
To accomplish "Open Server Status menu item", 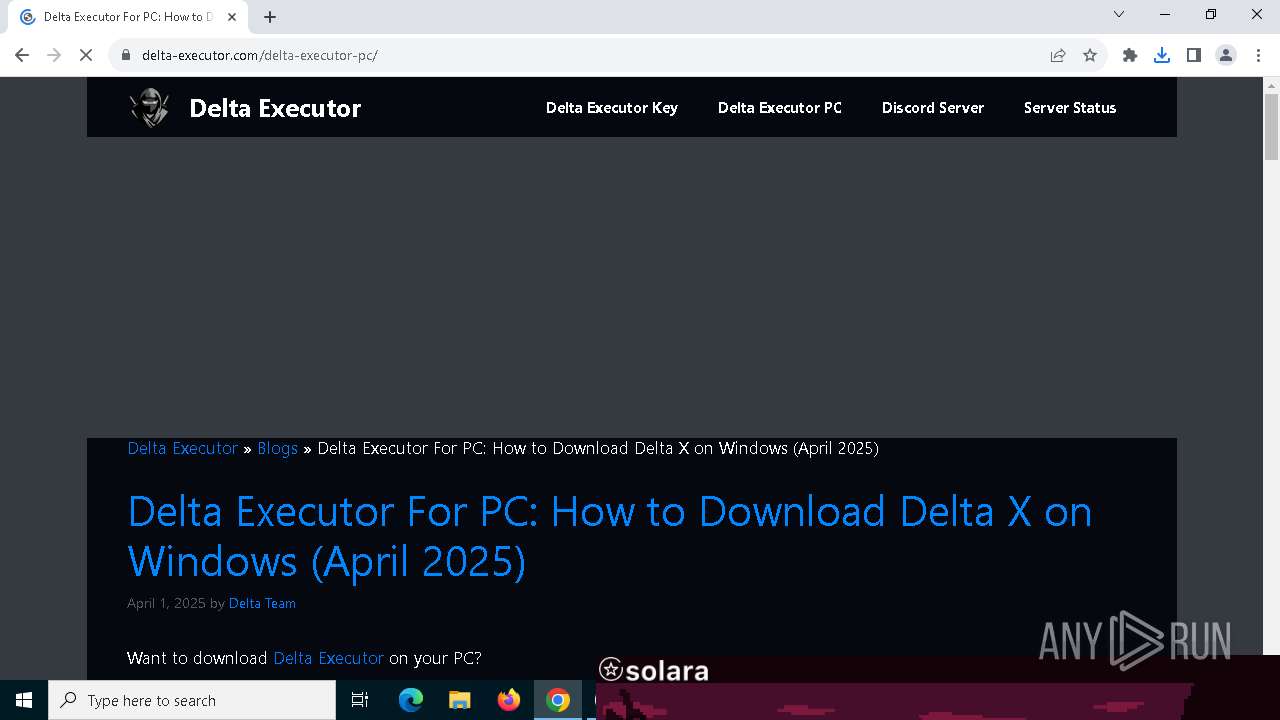I will click(x=1070, y=108).
